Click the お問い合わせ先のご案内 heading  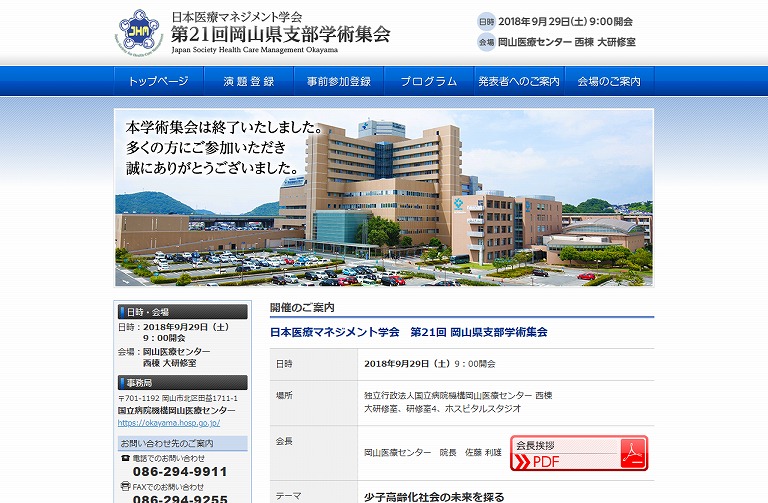[x=183, y=443]
